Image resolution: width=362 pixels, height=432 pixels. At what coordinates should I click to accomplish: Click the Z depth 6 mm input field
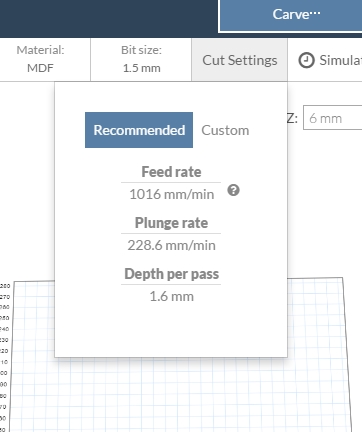(332, 118)
